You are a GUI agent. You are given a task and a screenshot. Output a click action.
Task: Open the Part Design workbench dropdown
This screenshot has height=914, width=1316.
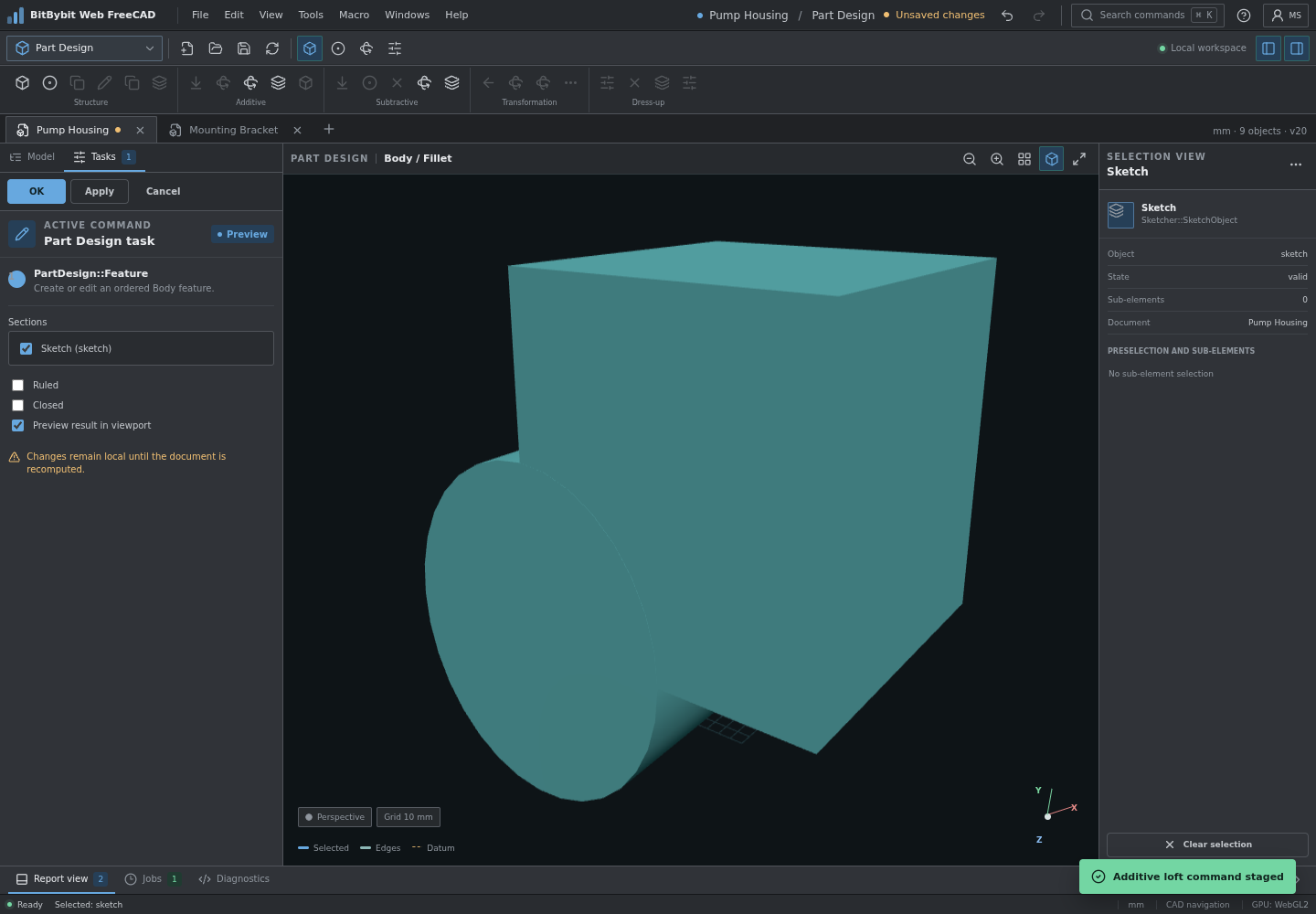(x=84, y=48)
